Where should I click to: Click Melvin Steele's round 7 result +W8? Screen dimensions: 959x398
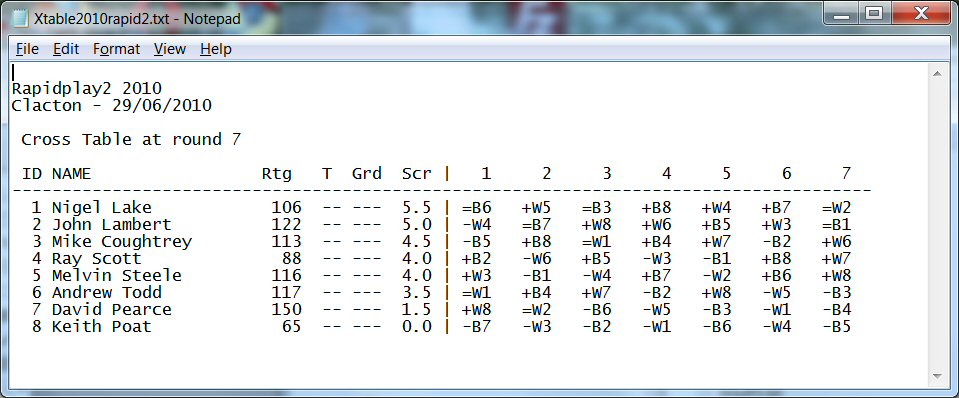tap(837, 276)
